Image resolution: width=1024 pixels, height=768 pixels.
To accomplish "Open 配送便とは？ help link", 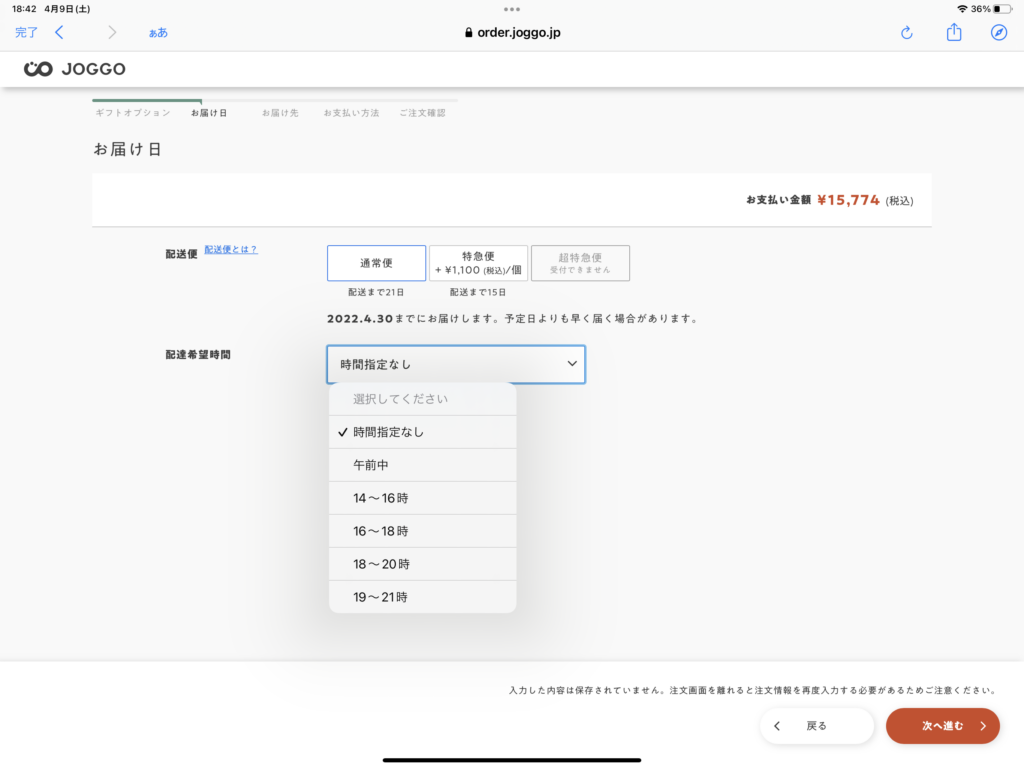I will pyautogui.click(x=231, y=249).
